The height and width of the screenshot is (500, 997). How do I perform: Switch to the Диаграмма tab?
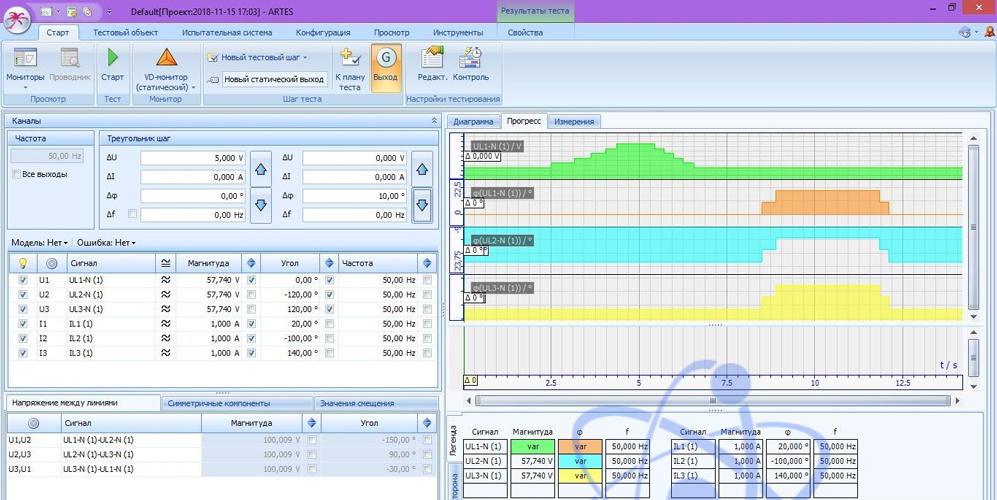pyautogui.click(x=474, y=122)
